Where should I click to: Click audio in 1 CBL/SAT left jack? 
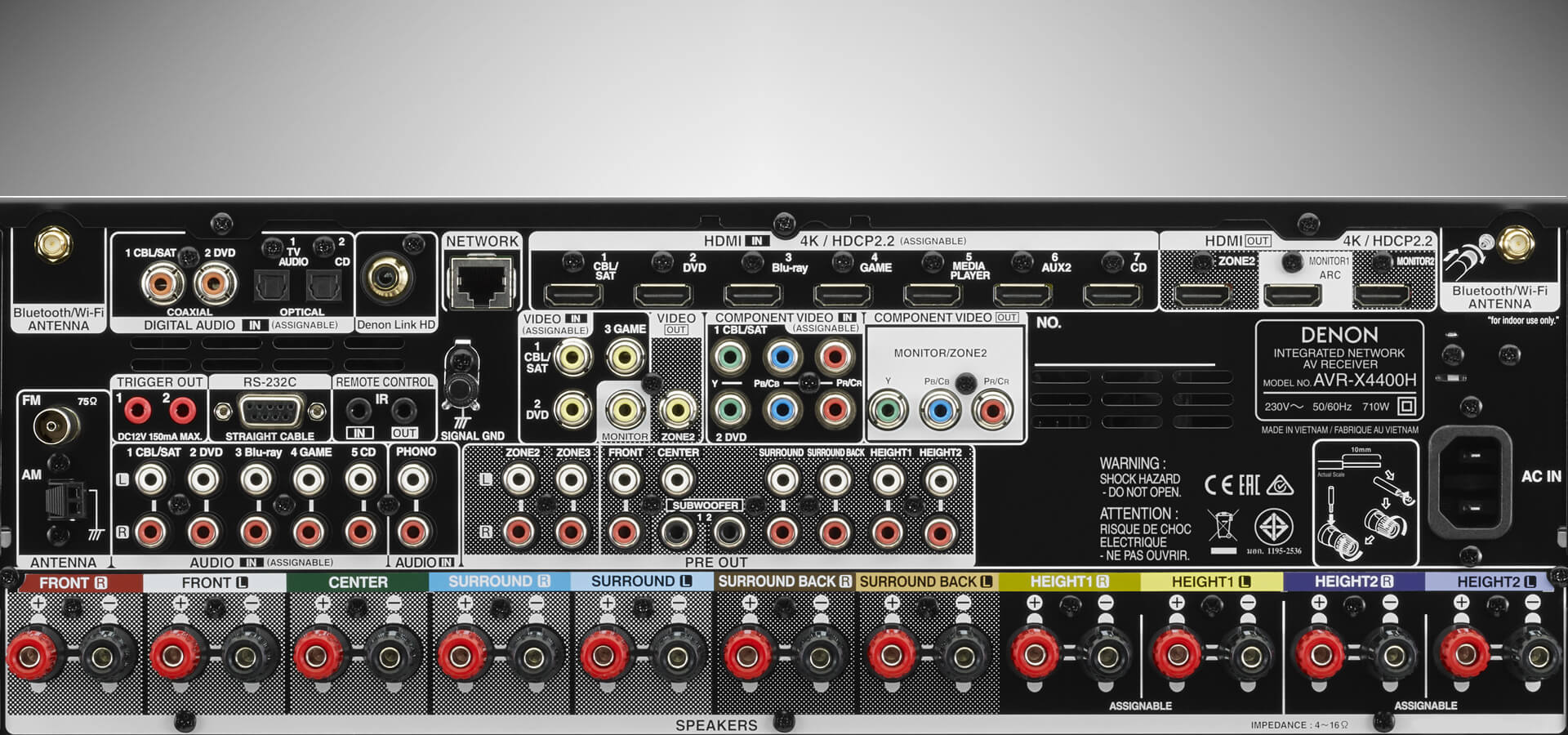click(151, 480)
